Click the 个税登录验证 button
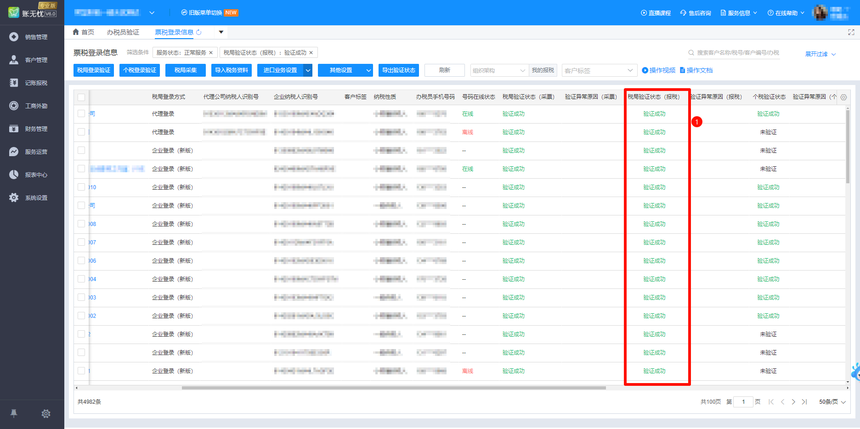Image resolution: width=860 pixels, height=429 pixels. point(139,70)
